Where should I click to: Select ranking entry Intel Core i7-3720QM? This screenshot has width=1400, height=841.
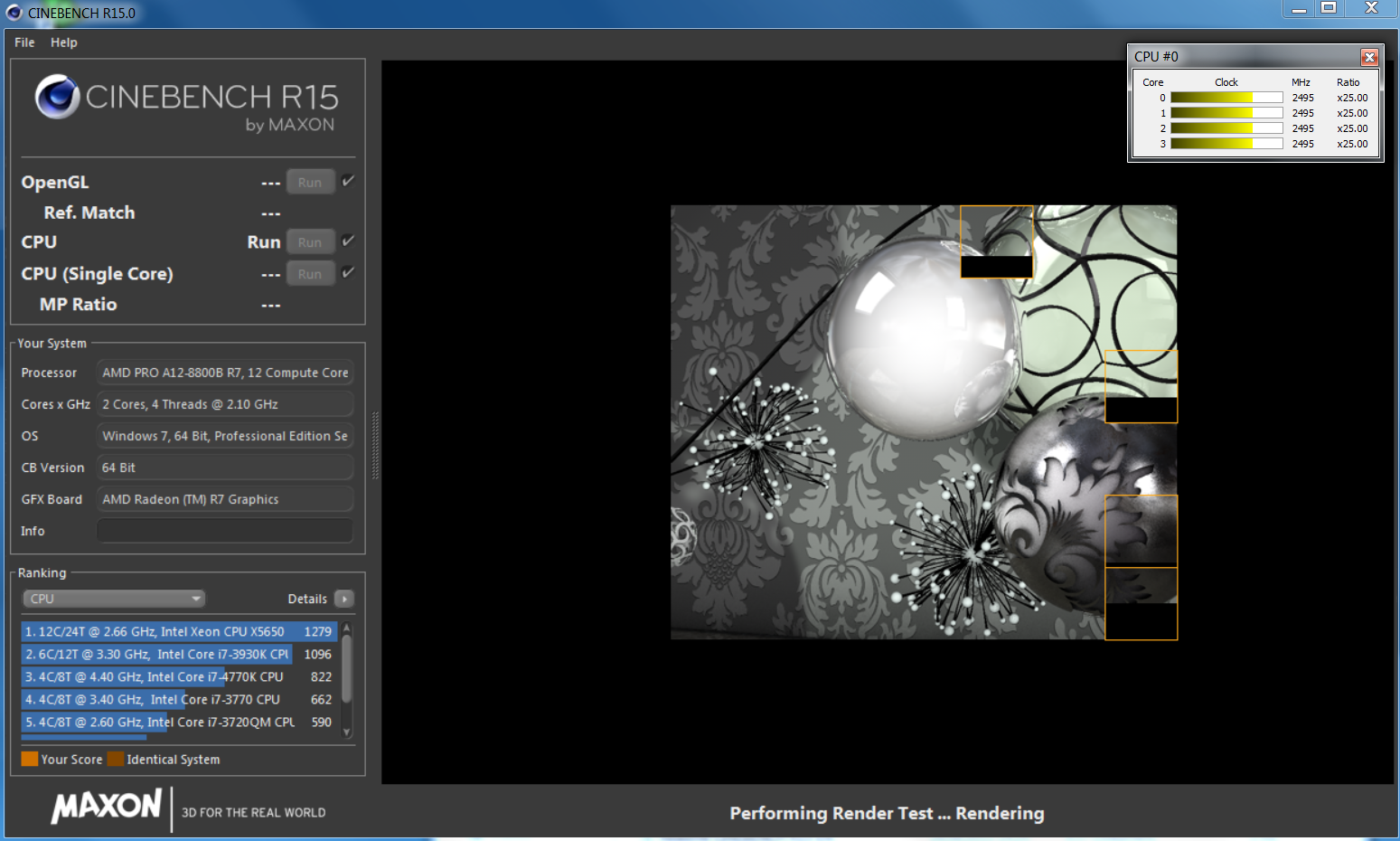pyautogui.click(x=179, y=722)
